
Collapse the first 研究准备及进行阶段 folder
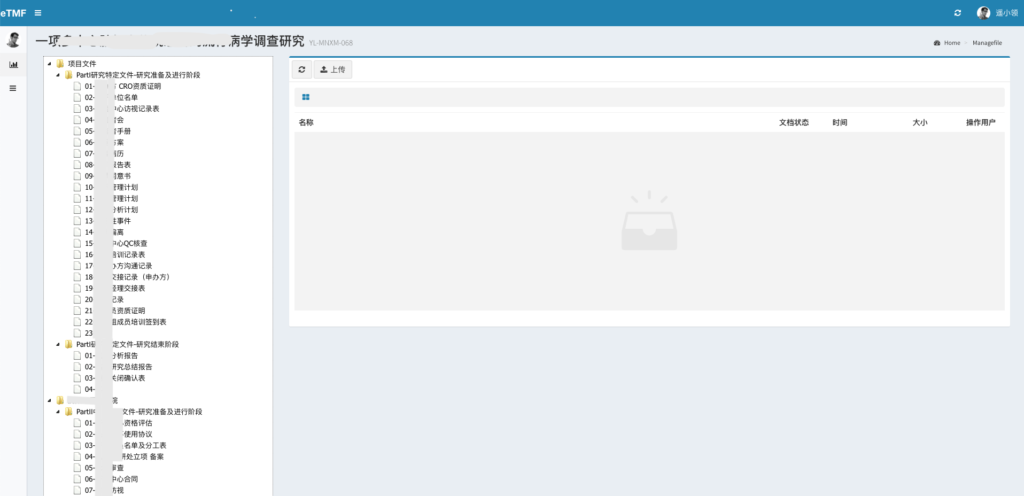[58, 75]
